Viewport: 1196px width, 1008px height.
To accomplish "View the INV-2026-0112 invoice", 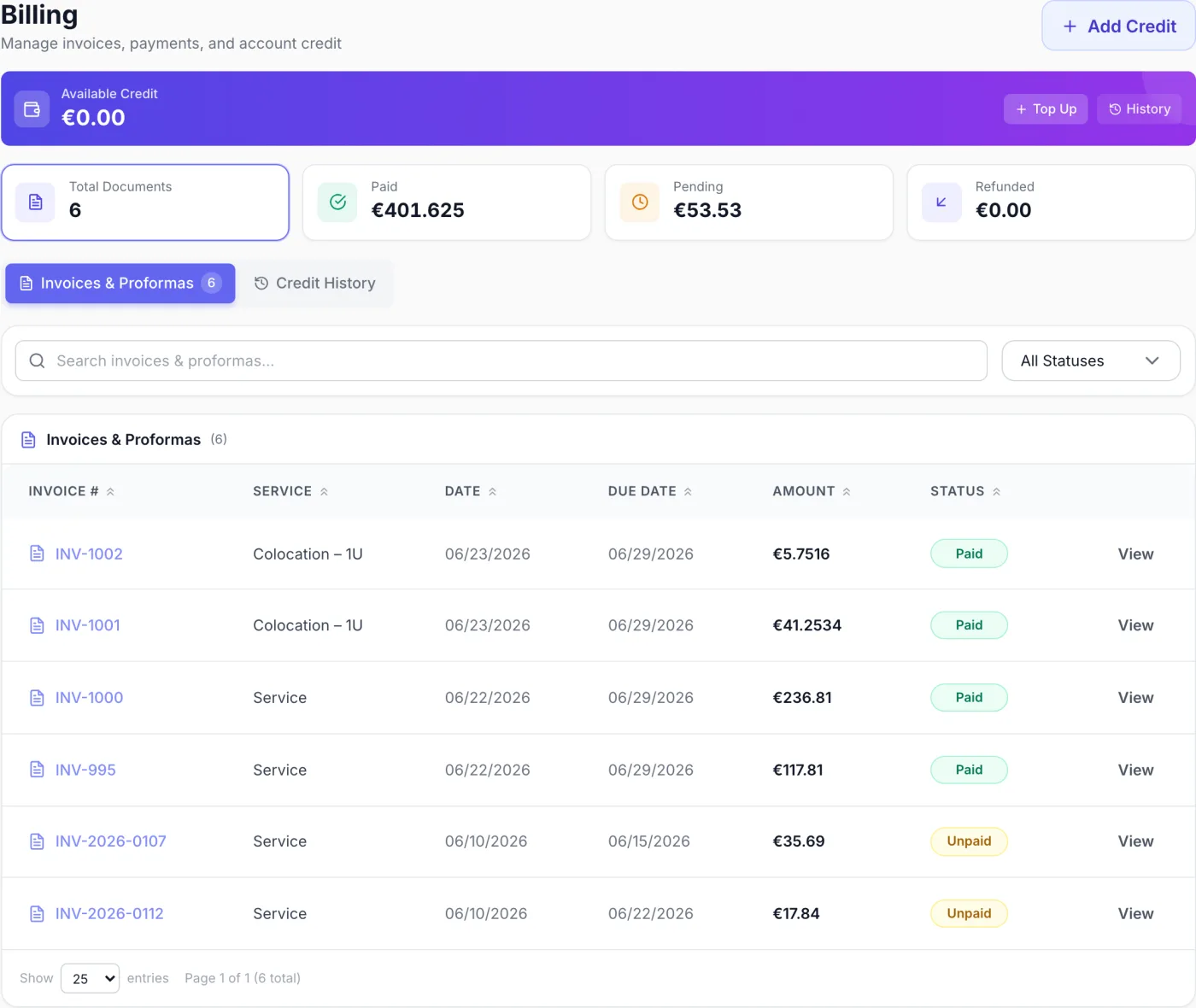I will [1135, 914].
